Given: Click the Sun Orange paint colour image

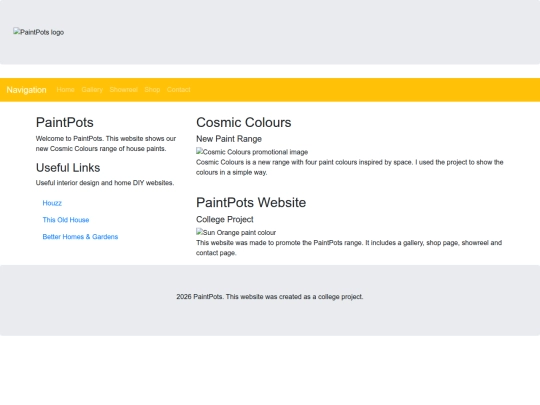Looking at the screenshot, I should pos(236,232).
